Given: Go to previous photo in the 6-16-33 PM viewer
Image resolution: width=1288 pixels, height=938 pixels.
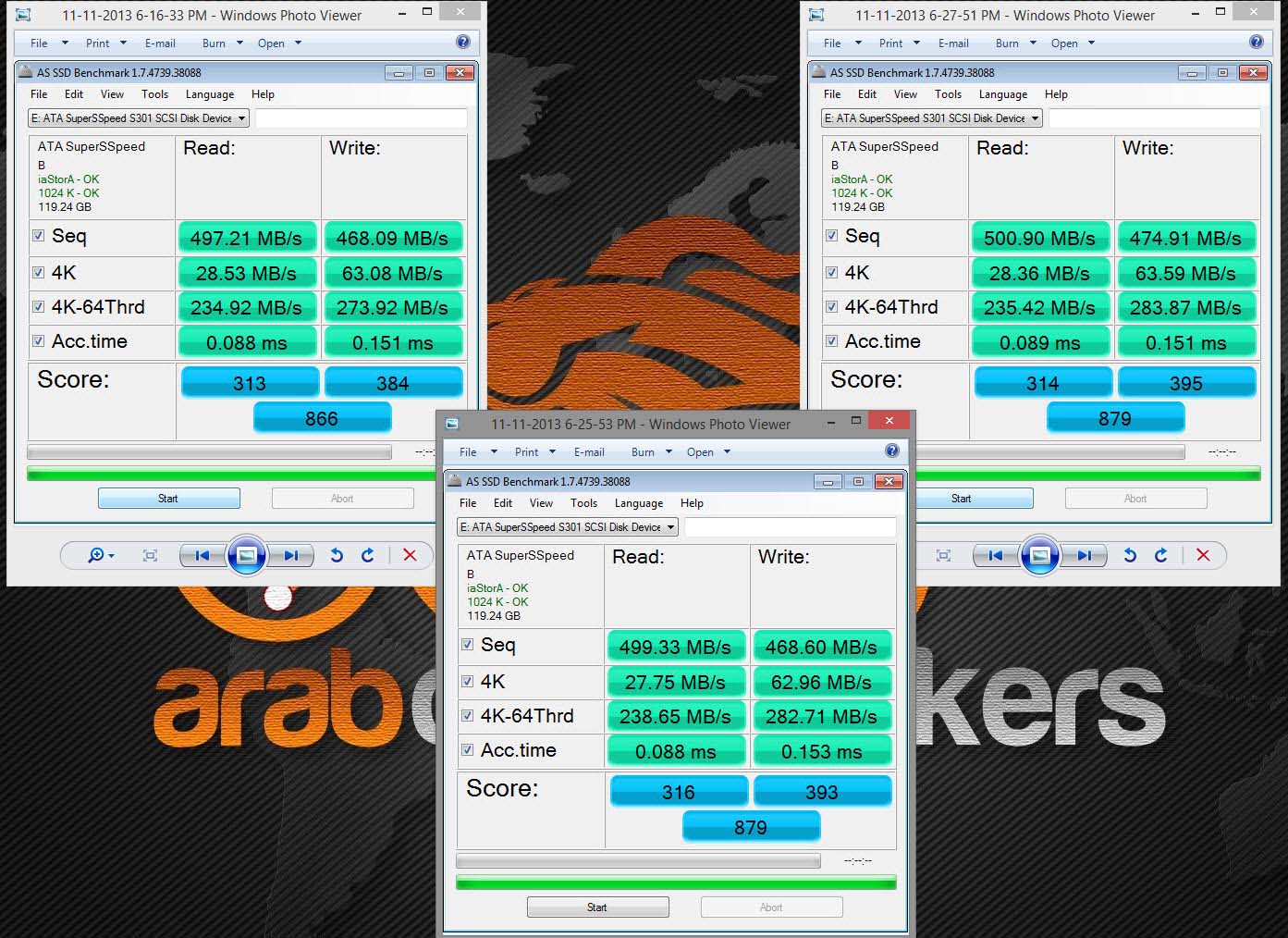Looking at the screenshot, I should 202,555.
